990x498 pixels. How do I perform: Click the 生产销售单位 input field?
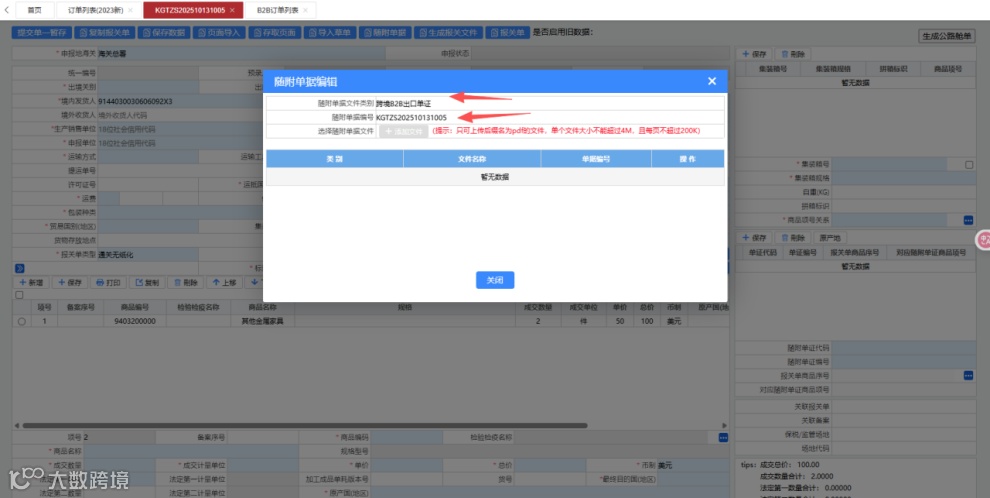(x=180, y=129)
